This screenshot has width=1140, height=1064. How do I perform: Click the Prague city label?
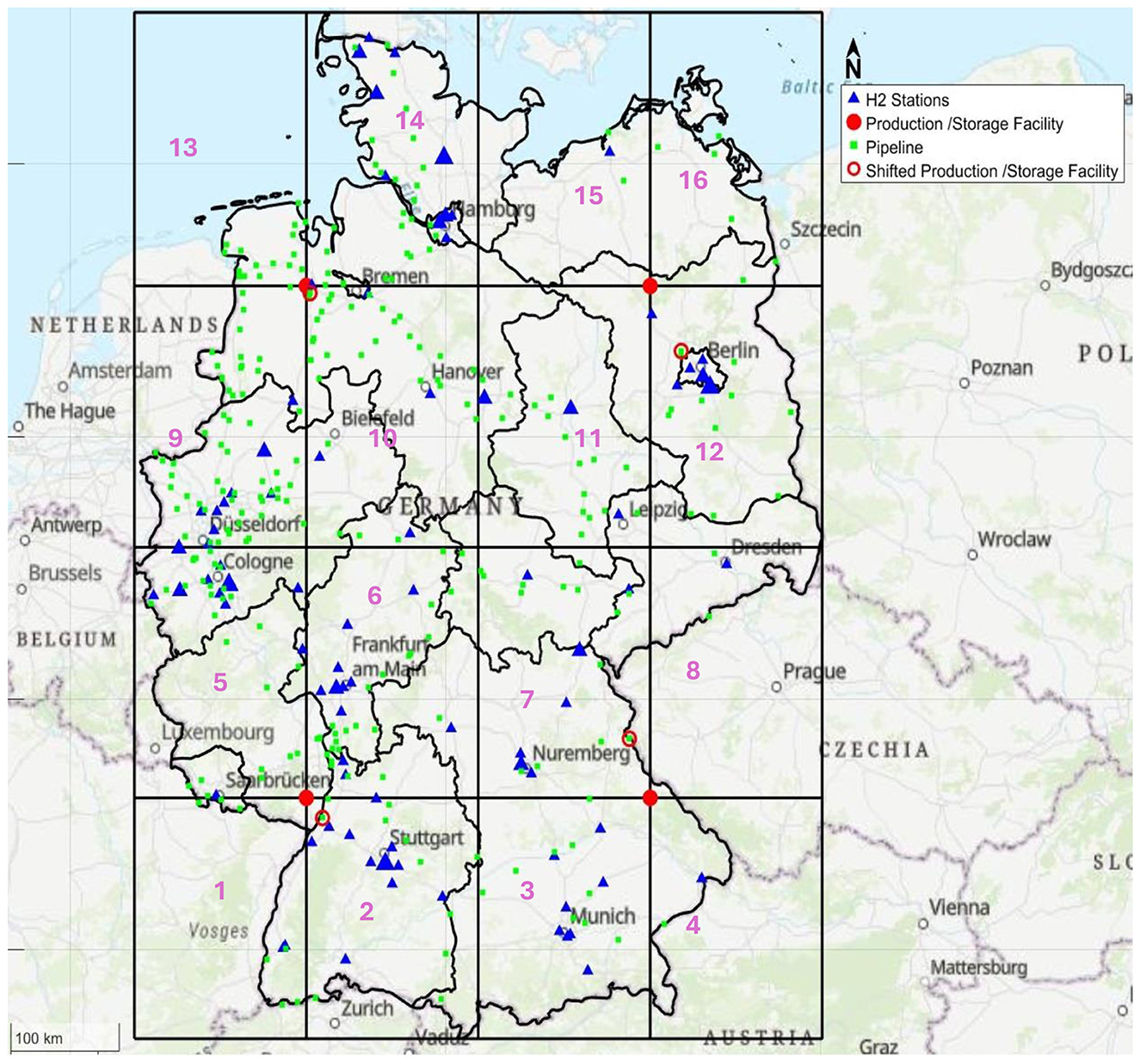tap(814, 671)
